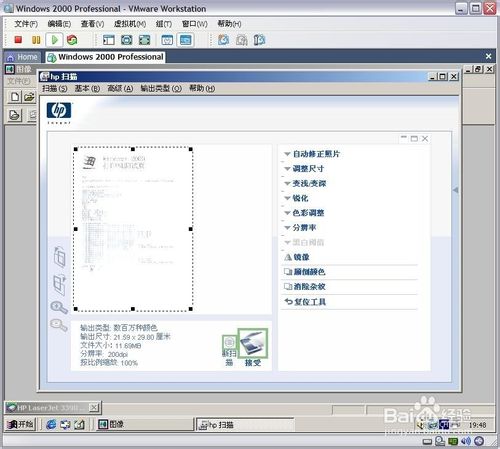
Task: Toggle the 颠倒颜色 invert colors option
Action: point(304,272)
